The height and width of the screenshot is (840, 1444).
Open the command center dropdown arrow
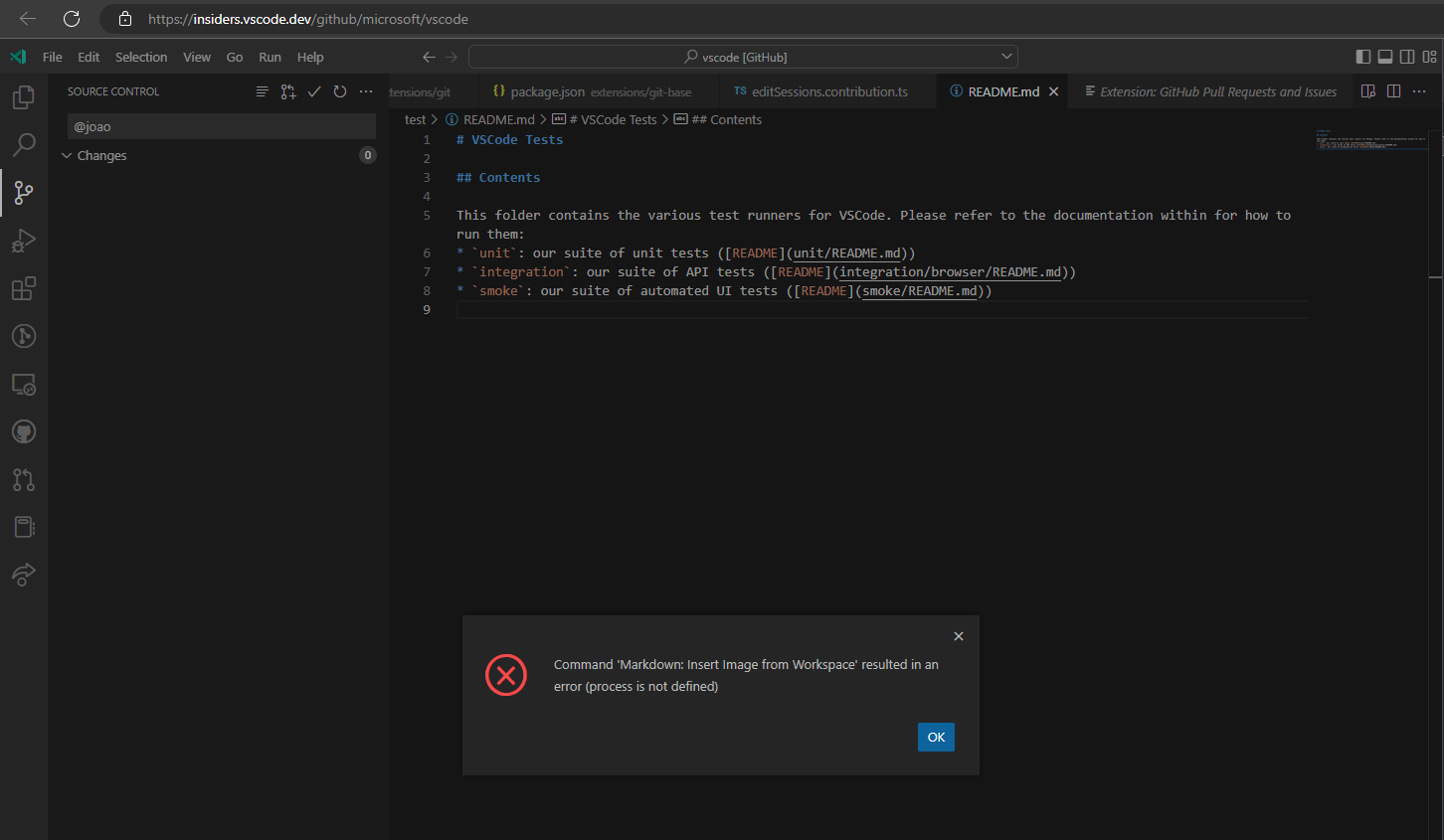click(1005, 56)
